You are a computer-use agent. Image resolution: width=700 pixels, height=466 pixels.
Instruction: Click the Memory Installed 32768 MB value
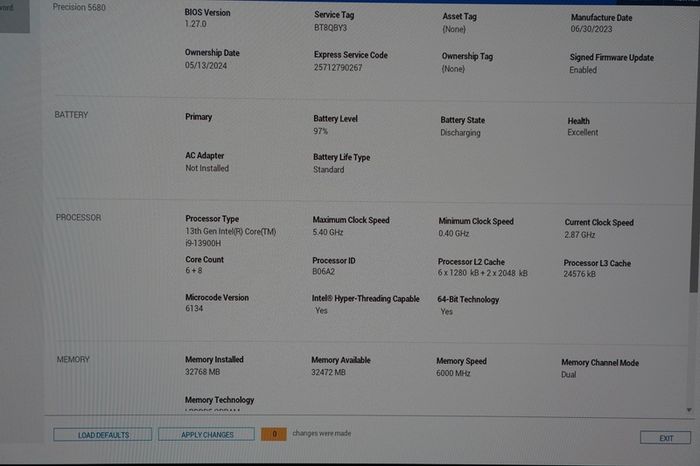(203, 372)
